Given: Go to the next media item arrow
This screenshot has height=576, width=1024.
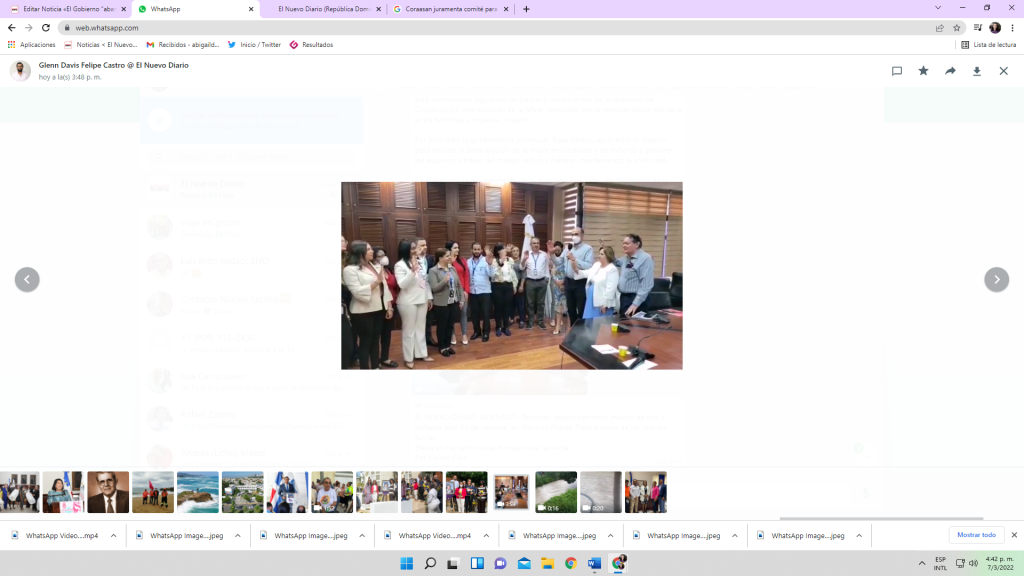Looking at the screenshot, I should (996, 280).
